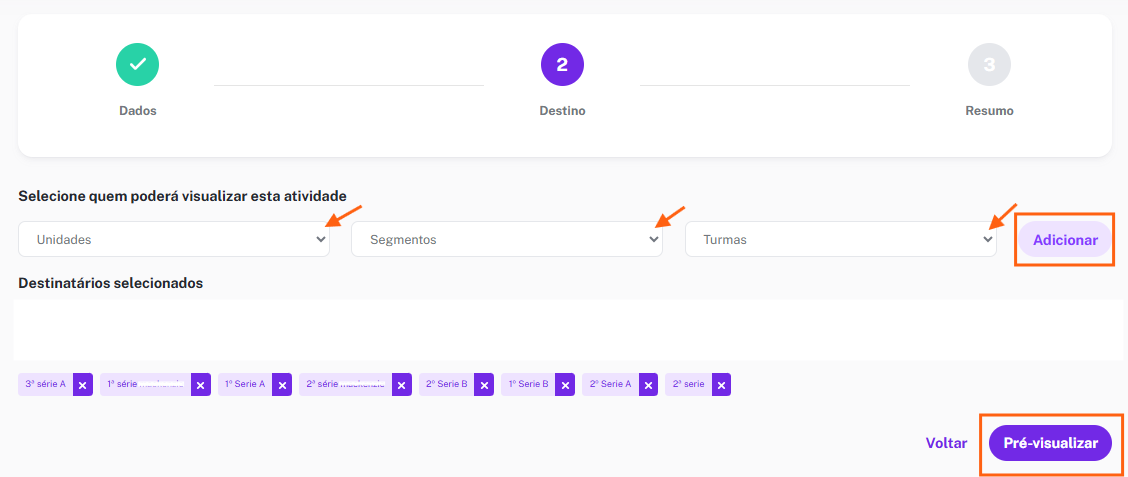
Task: Click the empty Destinatários selecionados box
Action: (568, 330)
